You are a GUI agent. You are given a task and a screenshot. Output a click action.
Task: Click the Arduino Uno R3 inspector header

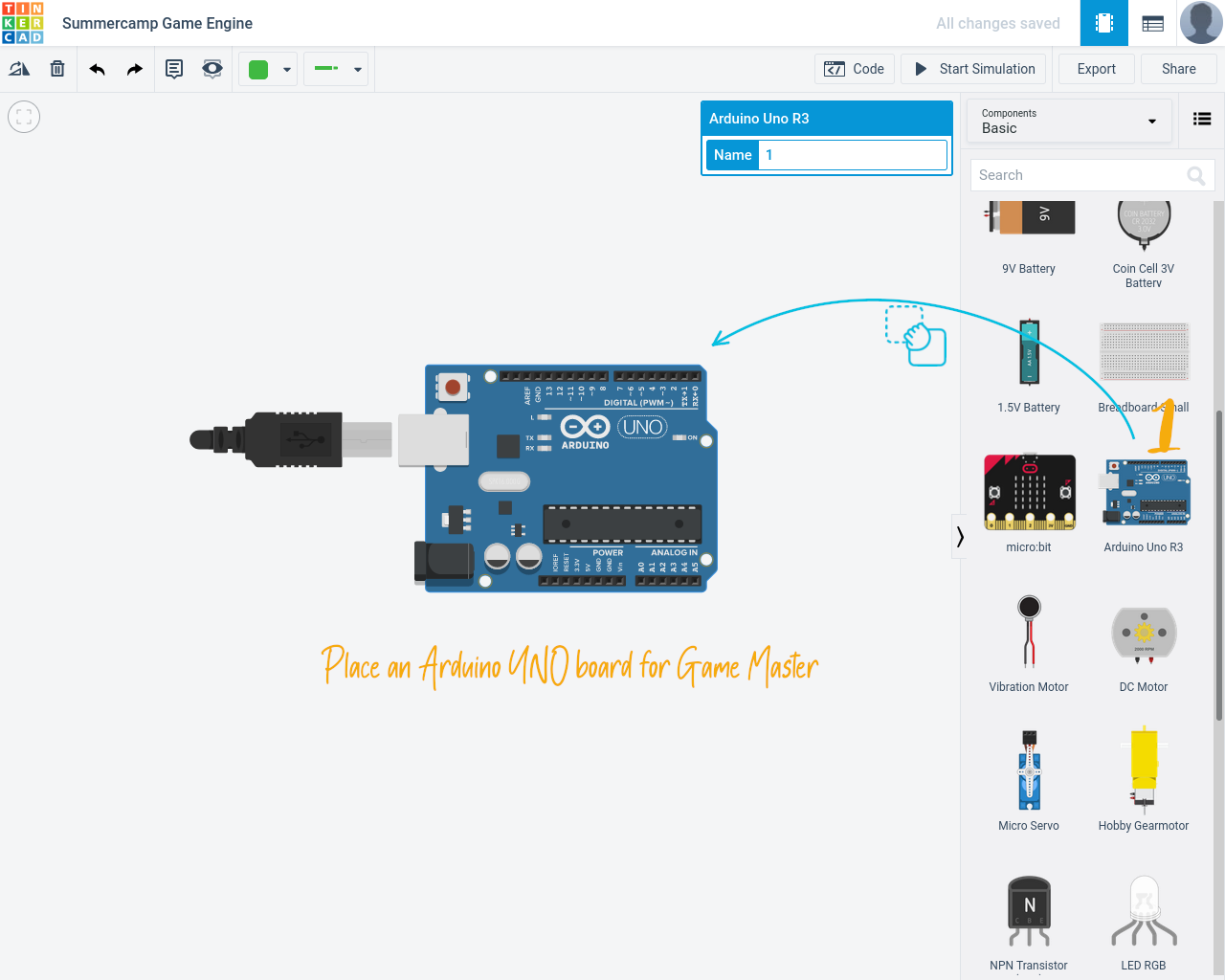point(827,119)
